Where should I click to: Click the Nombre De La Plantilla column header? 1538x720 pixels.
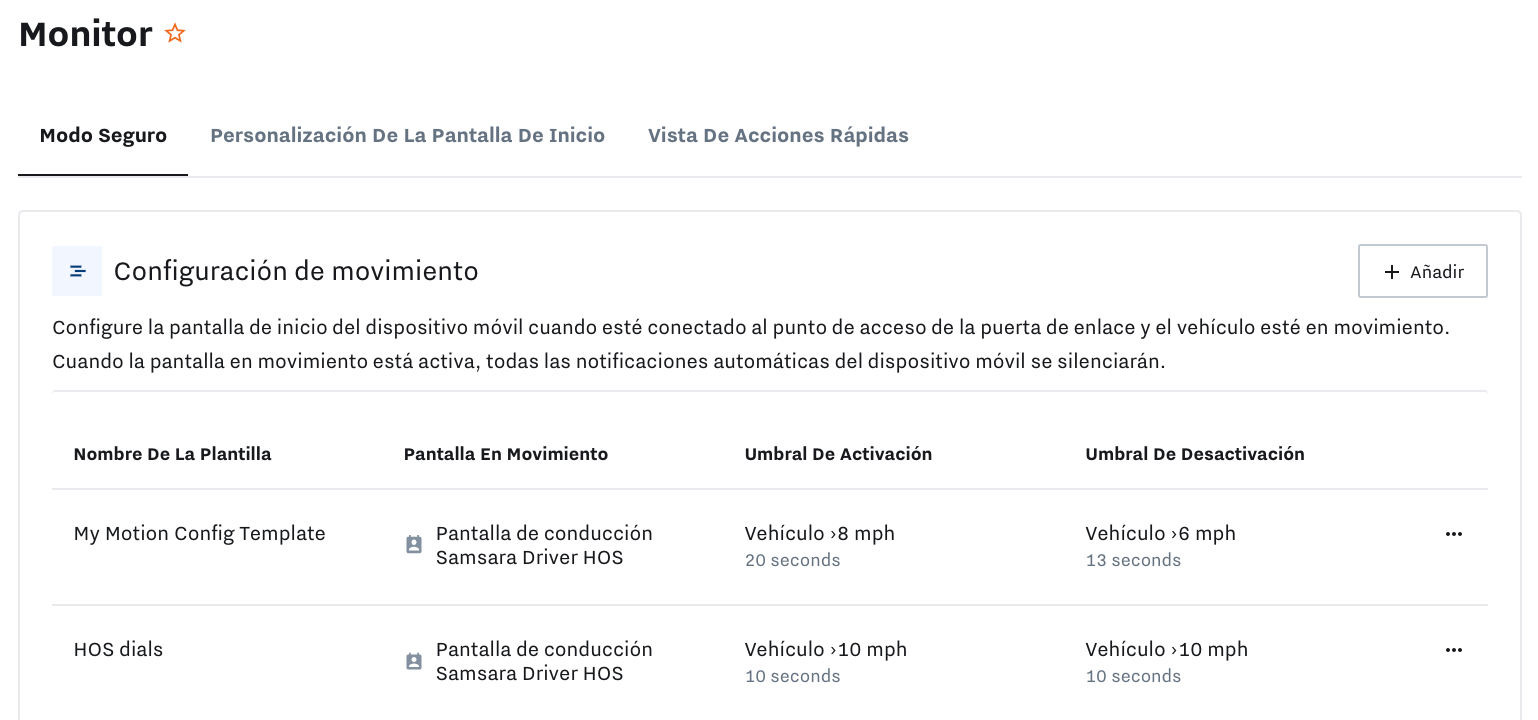point(171,453)
